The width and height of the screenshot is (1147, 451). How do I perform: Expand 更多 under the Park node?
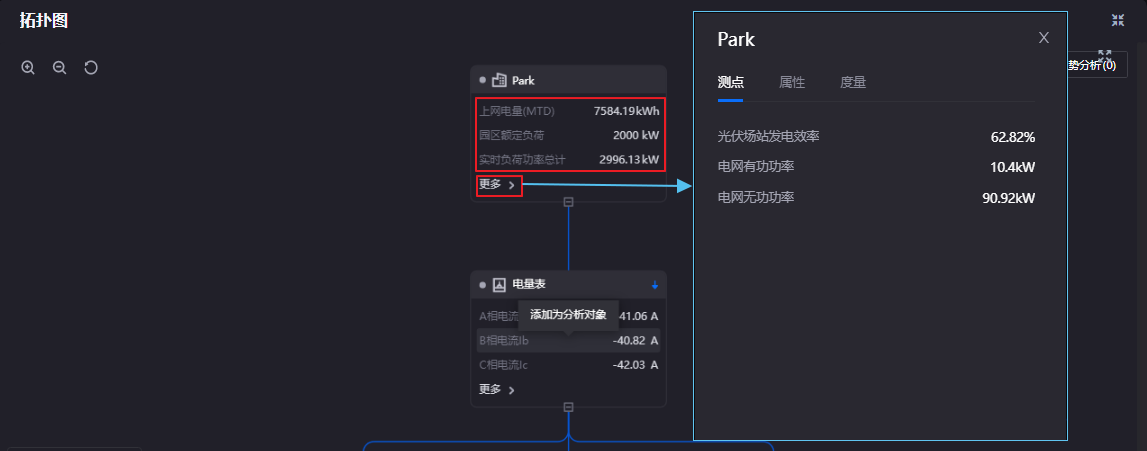tap(497, 185)
